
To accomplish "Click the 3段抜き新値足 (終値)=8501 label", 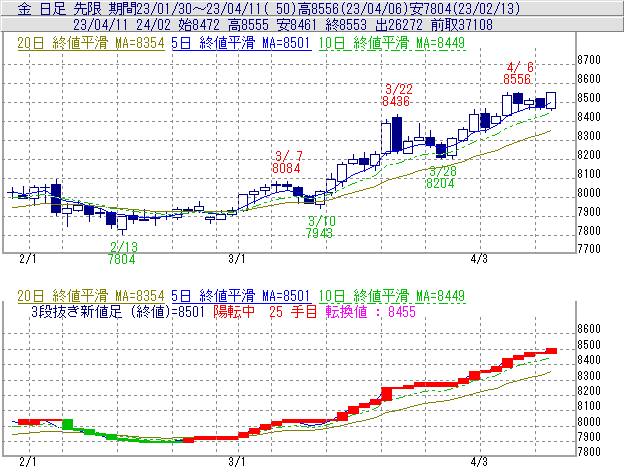I will click(x=118, y=311).
